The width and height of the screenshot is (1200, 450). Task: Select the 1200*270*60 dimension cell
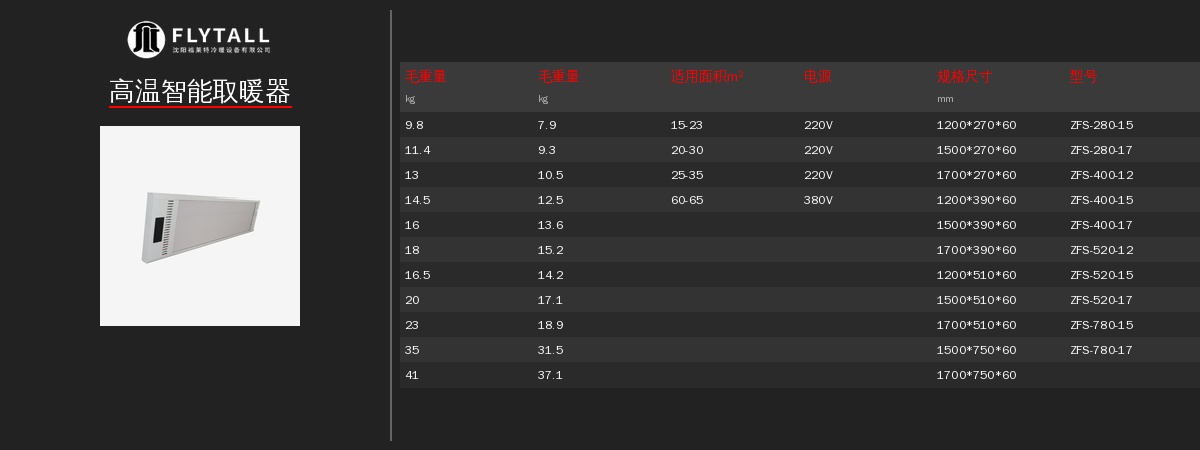pos(976,125)
